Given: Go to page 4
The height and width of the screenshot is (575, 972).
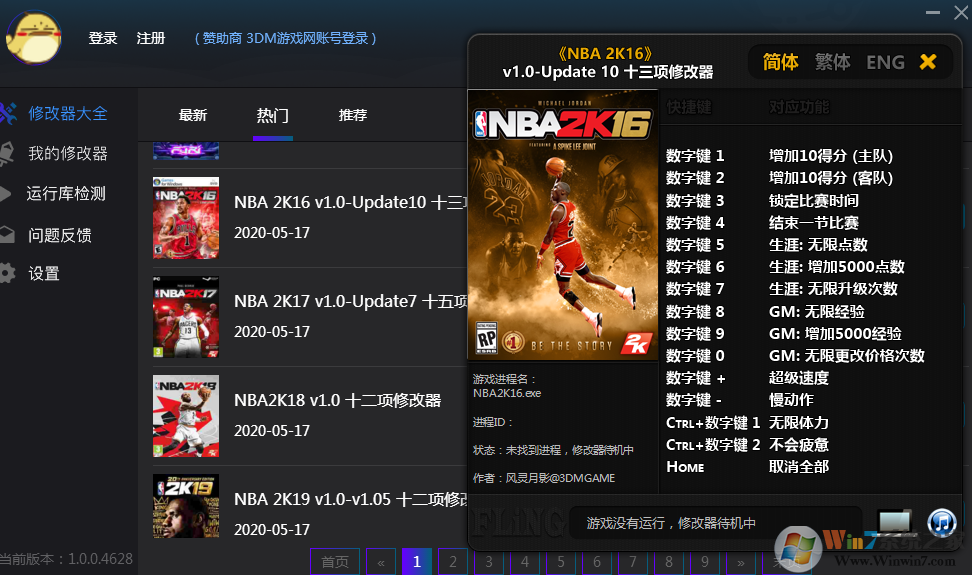Looking at the screenshot, I should (525, 561).
